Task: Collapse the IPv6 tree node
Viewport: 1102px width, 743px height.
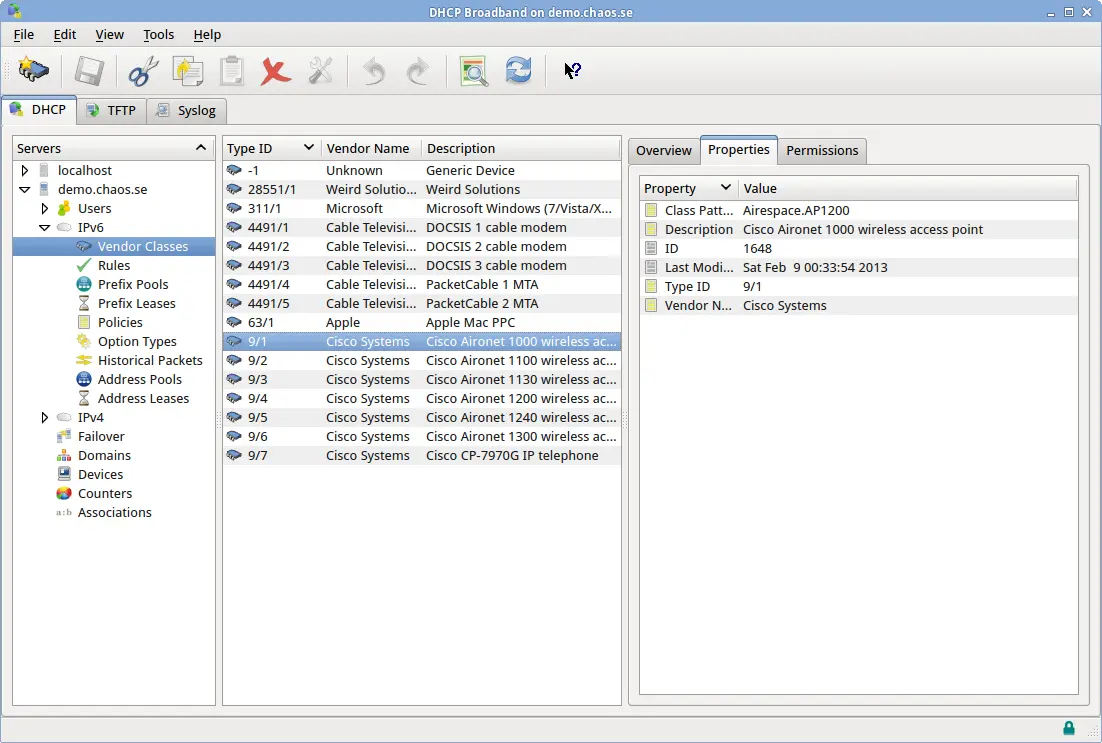Action: point(45,228)
